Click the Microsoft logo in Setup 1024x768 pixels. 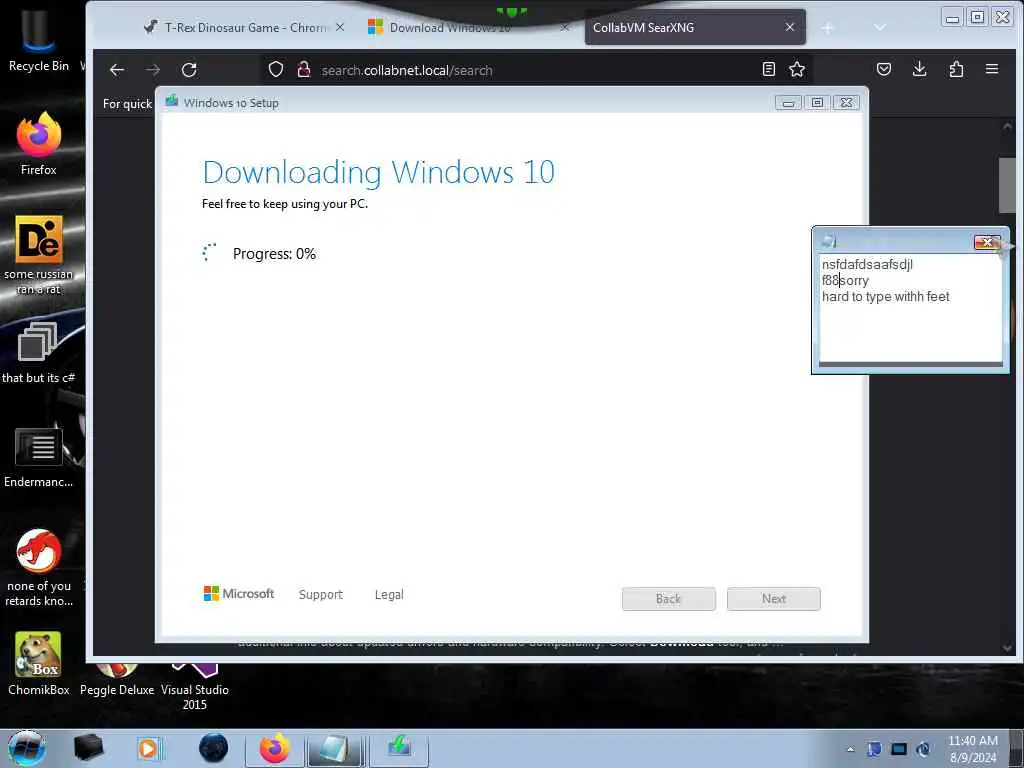pyautogui.click(x=239, y=594)
